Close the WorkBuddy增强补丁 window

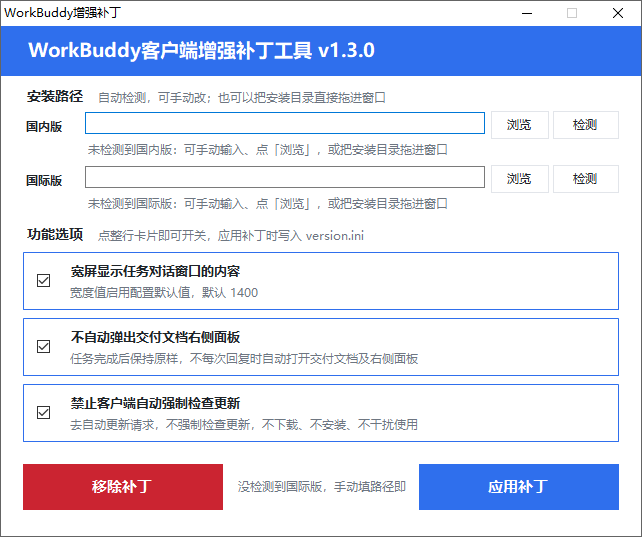point(618,14)
